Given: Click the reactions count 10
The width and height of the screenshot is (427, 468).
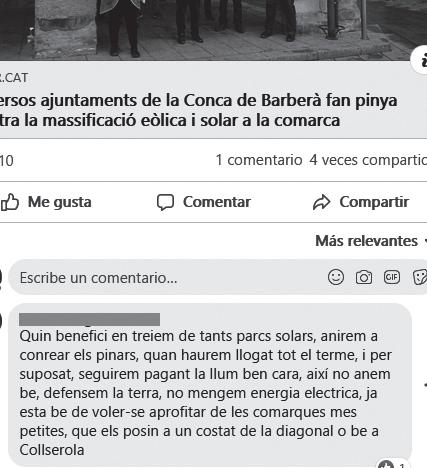Looking at the screenshot, I should pyautogui.click(x=7, y=161).
